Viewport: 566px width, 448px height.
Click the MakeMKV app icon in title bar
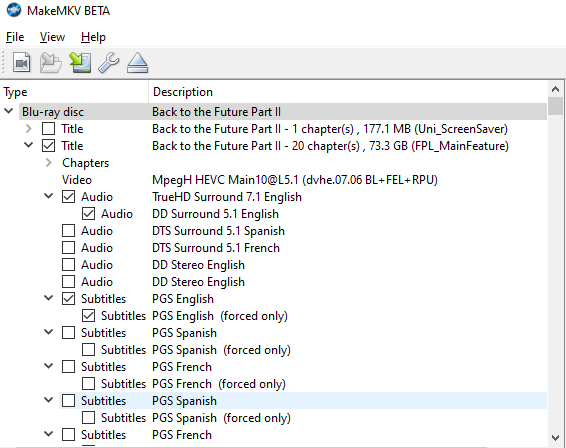tap(14, 10)
